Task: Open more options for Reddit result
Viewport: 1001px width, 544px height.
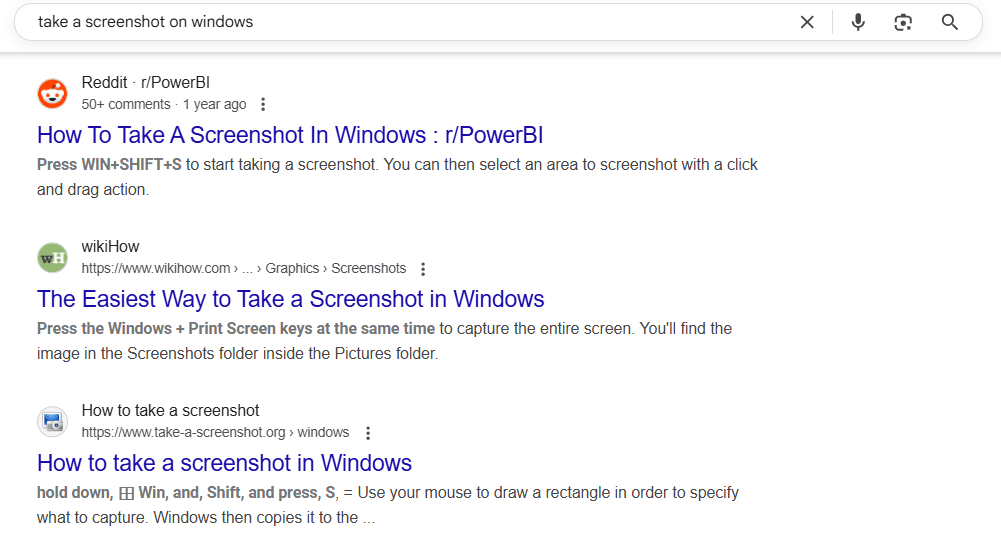Action: pyautogui.click(x=263, y=104)
